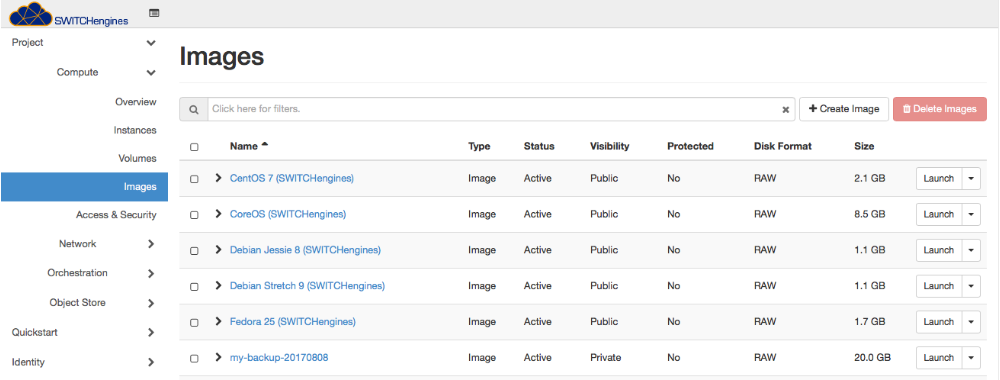Open CoreOS (SWITCHengines) link
The height and width of the screenshot is (380, 1000).
288,214
